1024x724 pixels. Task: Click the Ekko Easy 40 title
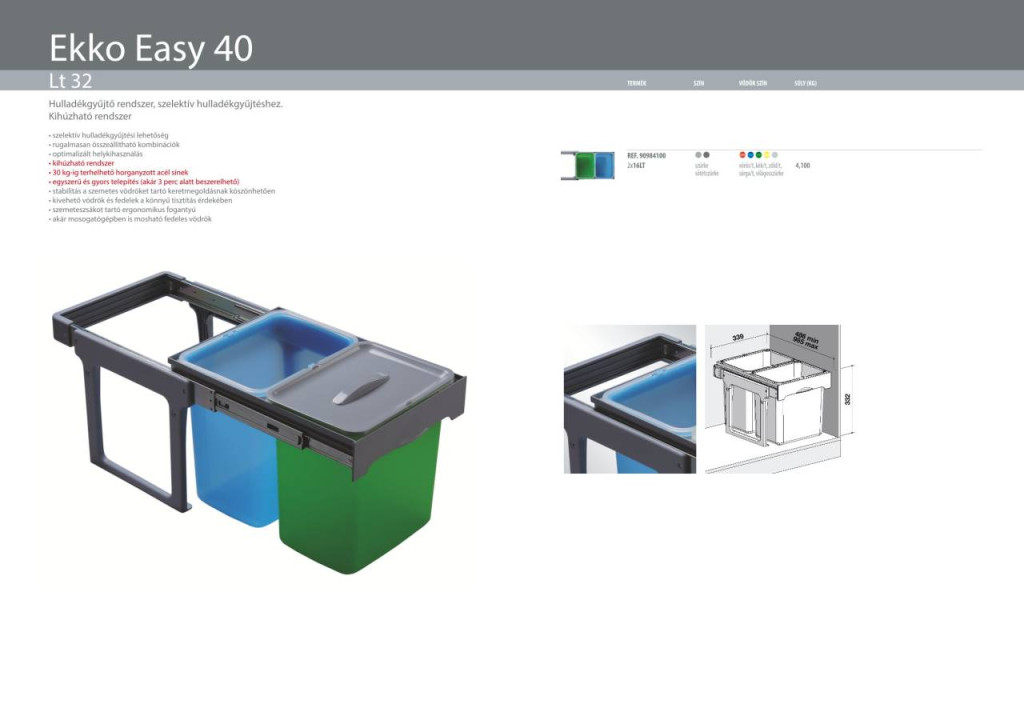point(151,48)
